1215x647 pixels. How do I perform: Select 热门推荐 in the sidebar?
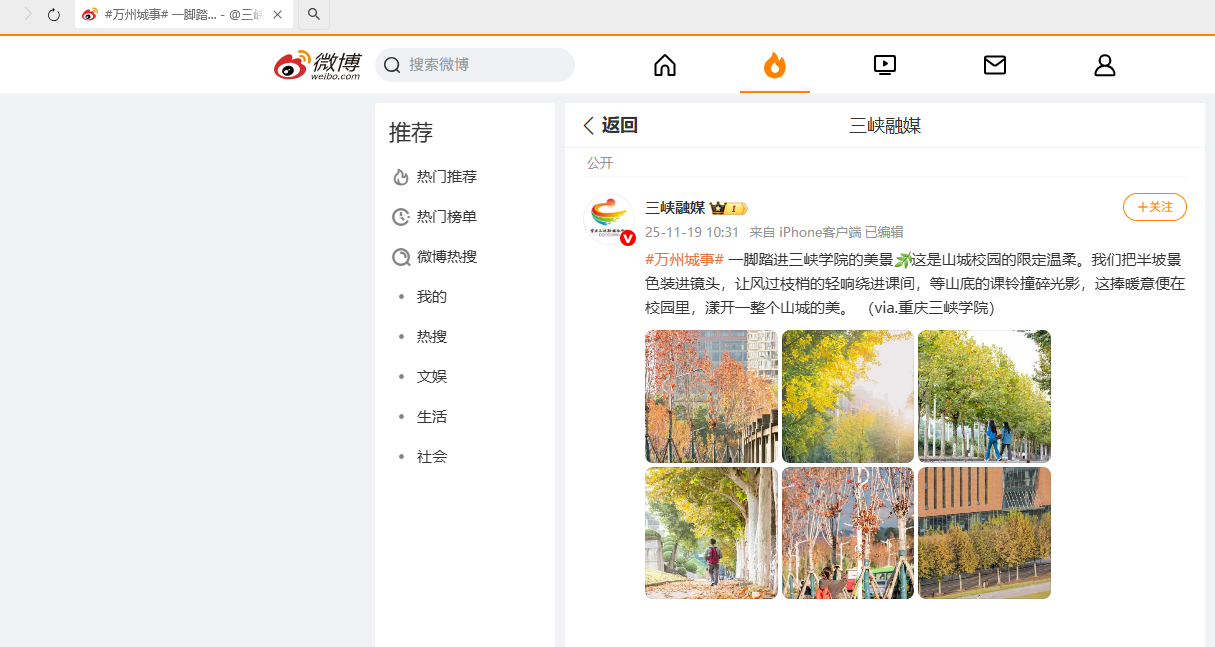(446, 177)
